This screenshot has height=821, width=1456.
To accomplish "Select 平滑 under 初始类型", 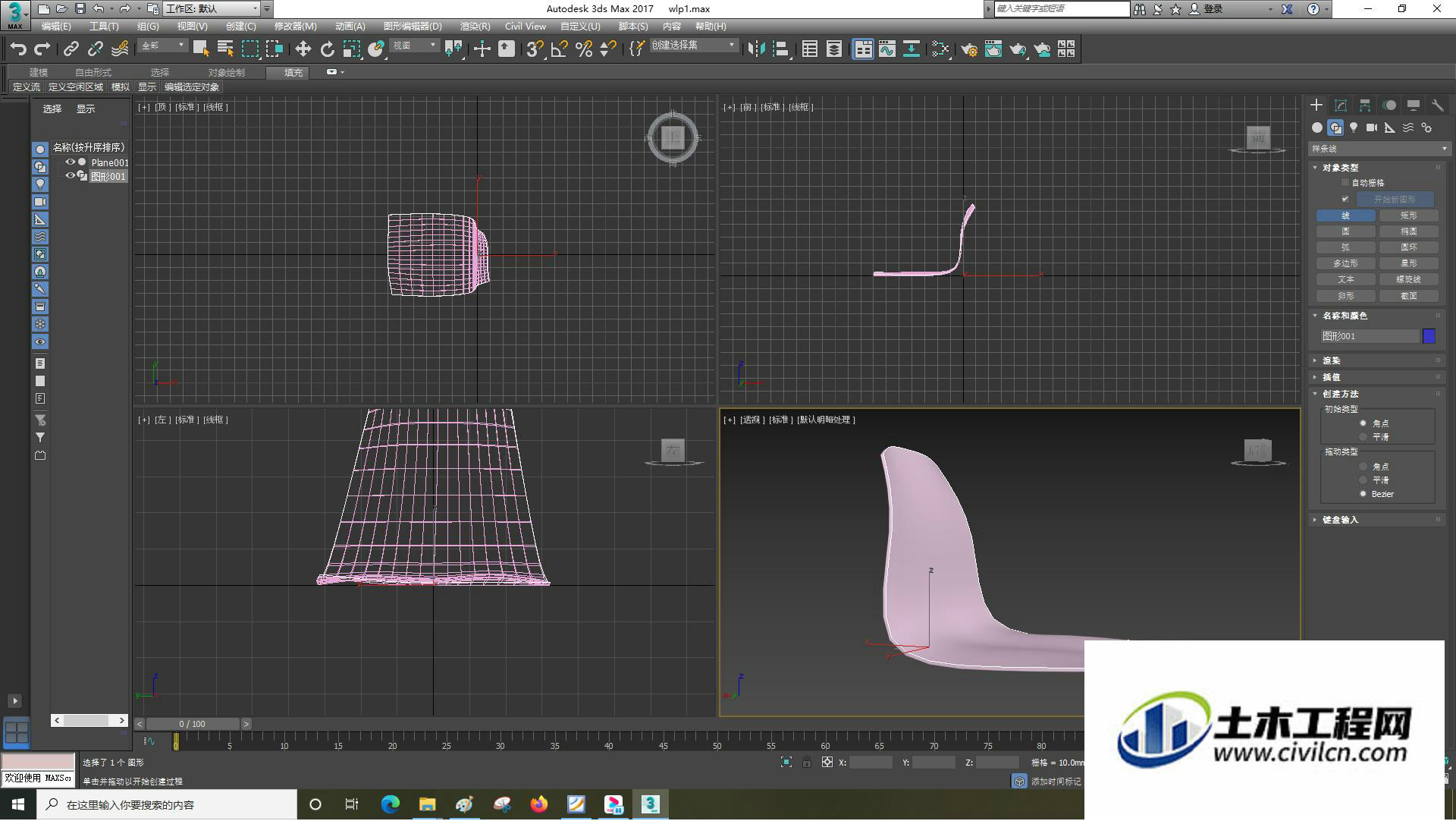I will (1363, 437).
